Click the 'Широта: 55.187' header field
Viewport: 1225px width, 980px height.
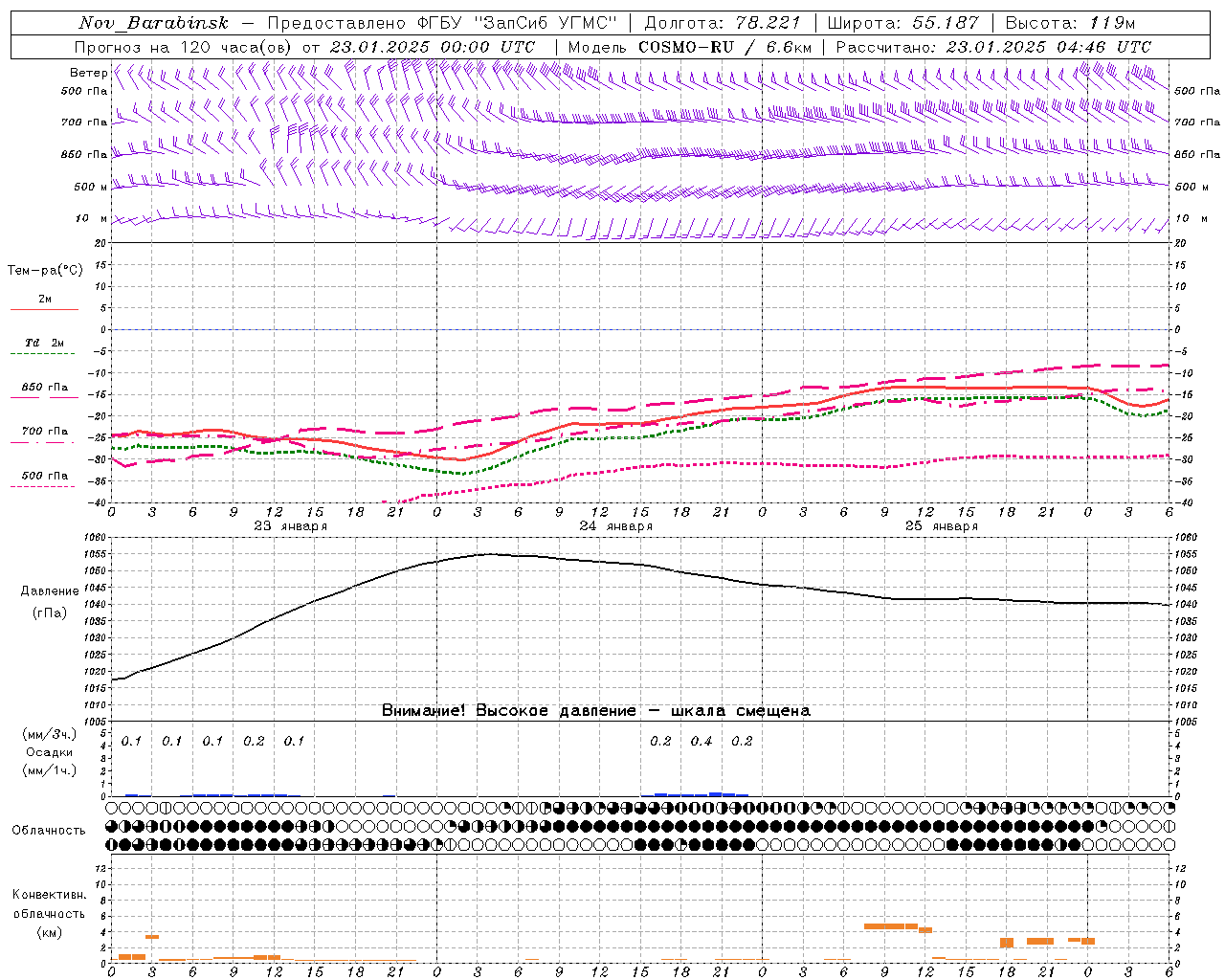coord(903,23)
